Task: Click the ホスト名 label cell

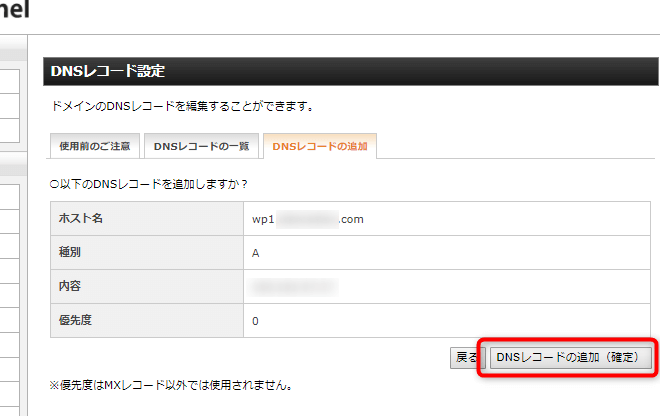Action: pos(146,219)
